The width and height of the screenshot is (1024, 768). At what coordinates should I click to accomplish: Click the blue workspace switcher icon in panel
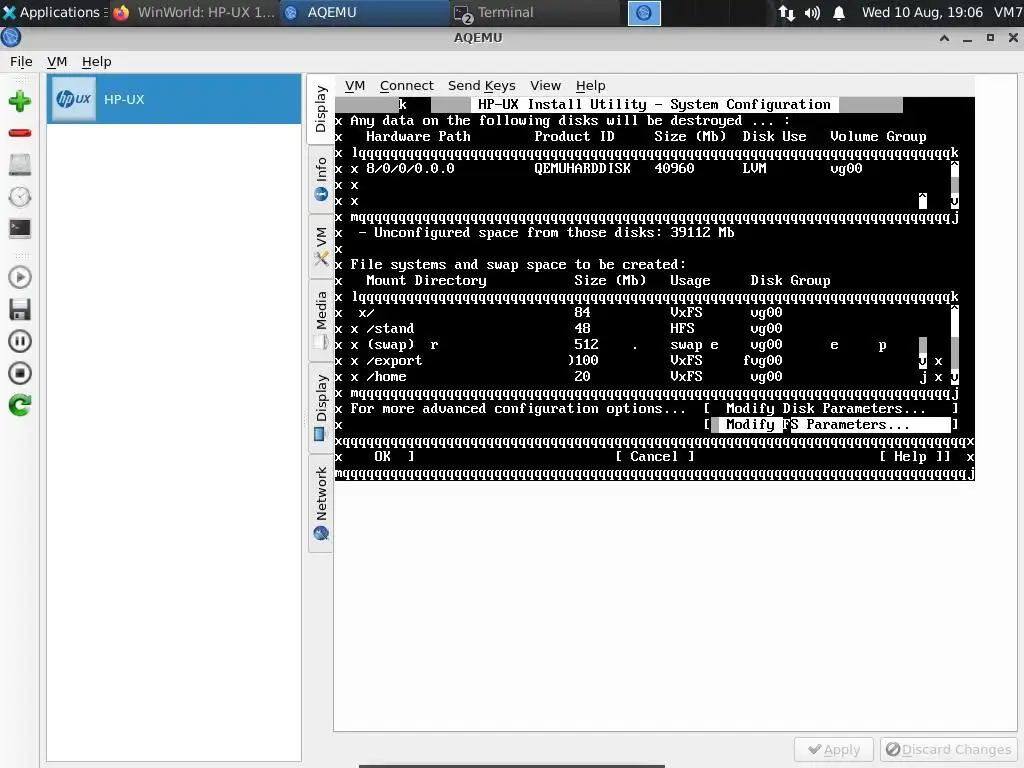(x=644, y=12)
